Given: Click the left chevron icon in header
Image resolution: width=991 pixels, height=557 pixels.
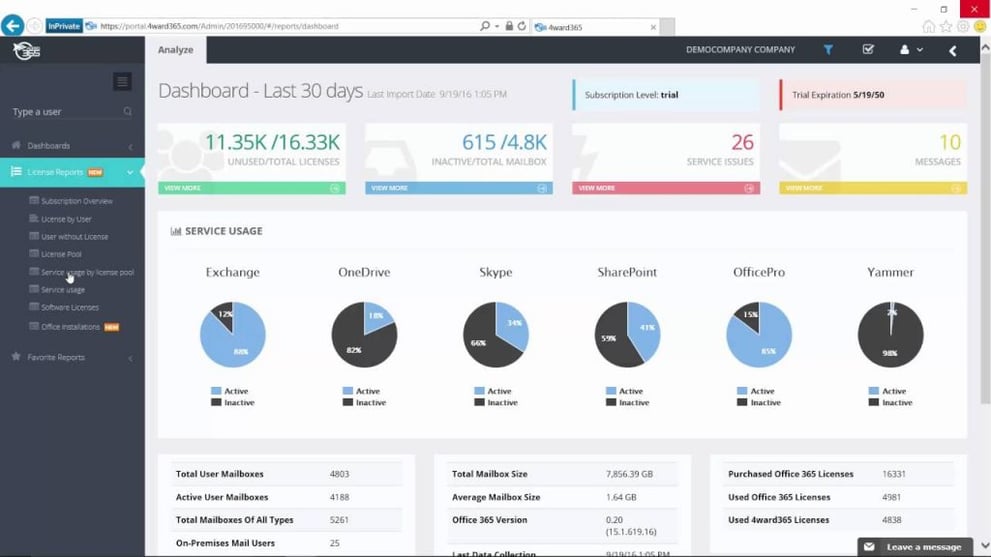Looking at the screenshot, I should (952, 51).
